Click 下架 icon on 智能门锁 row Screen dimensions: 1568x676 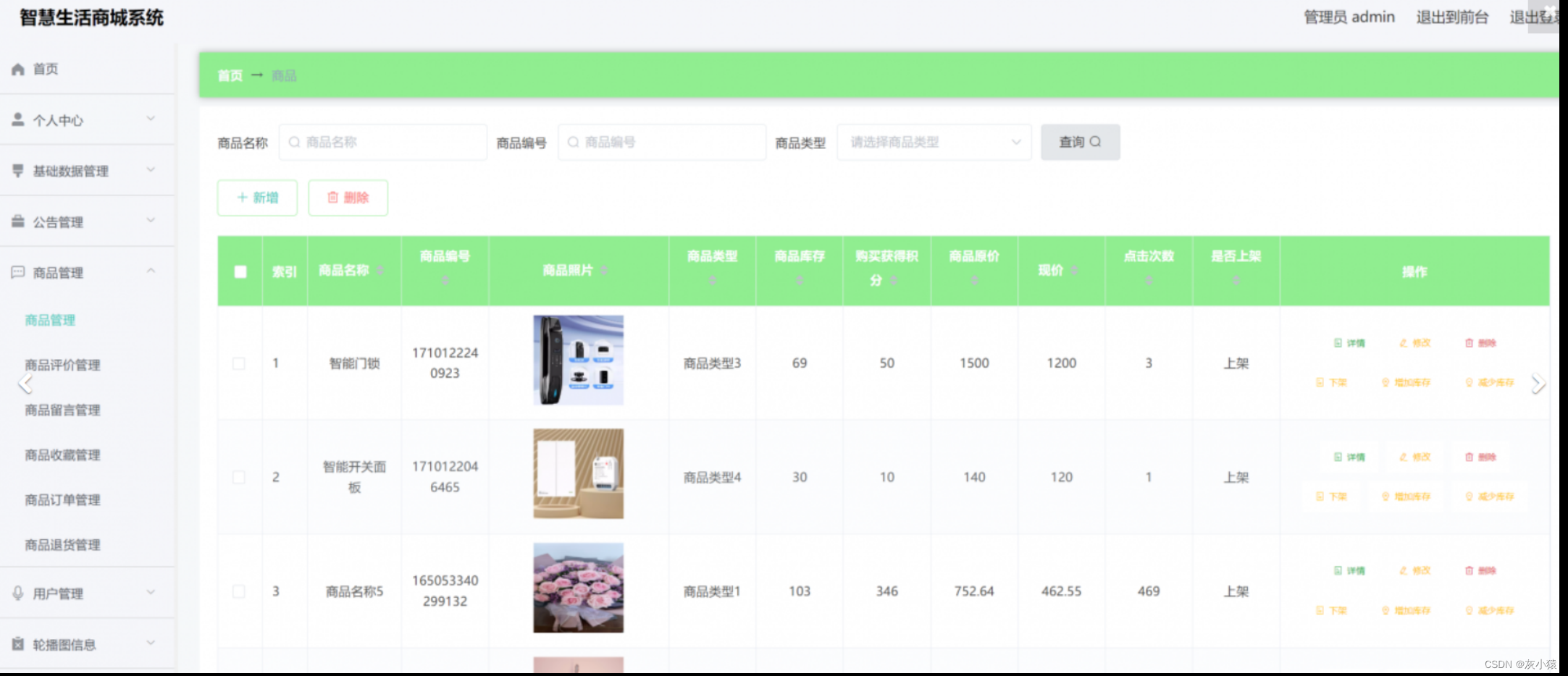(1330, 383)
